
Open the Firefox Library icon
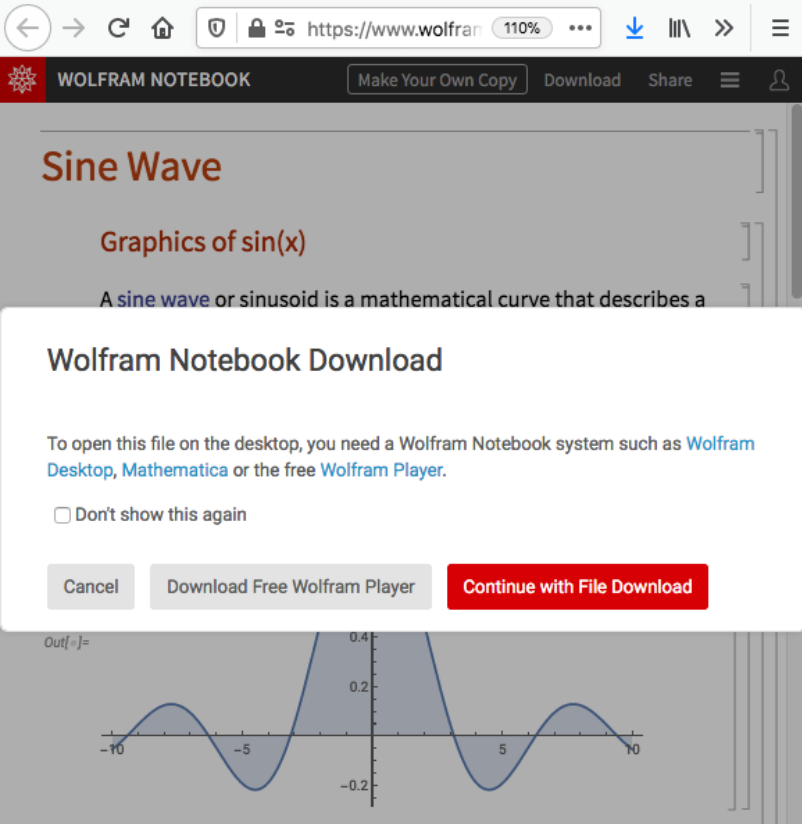click(679, 27)
